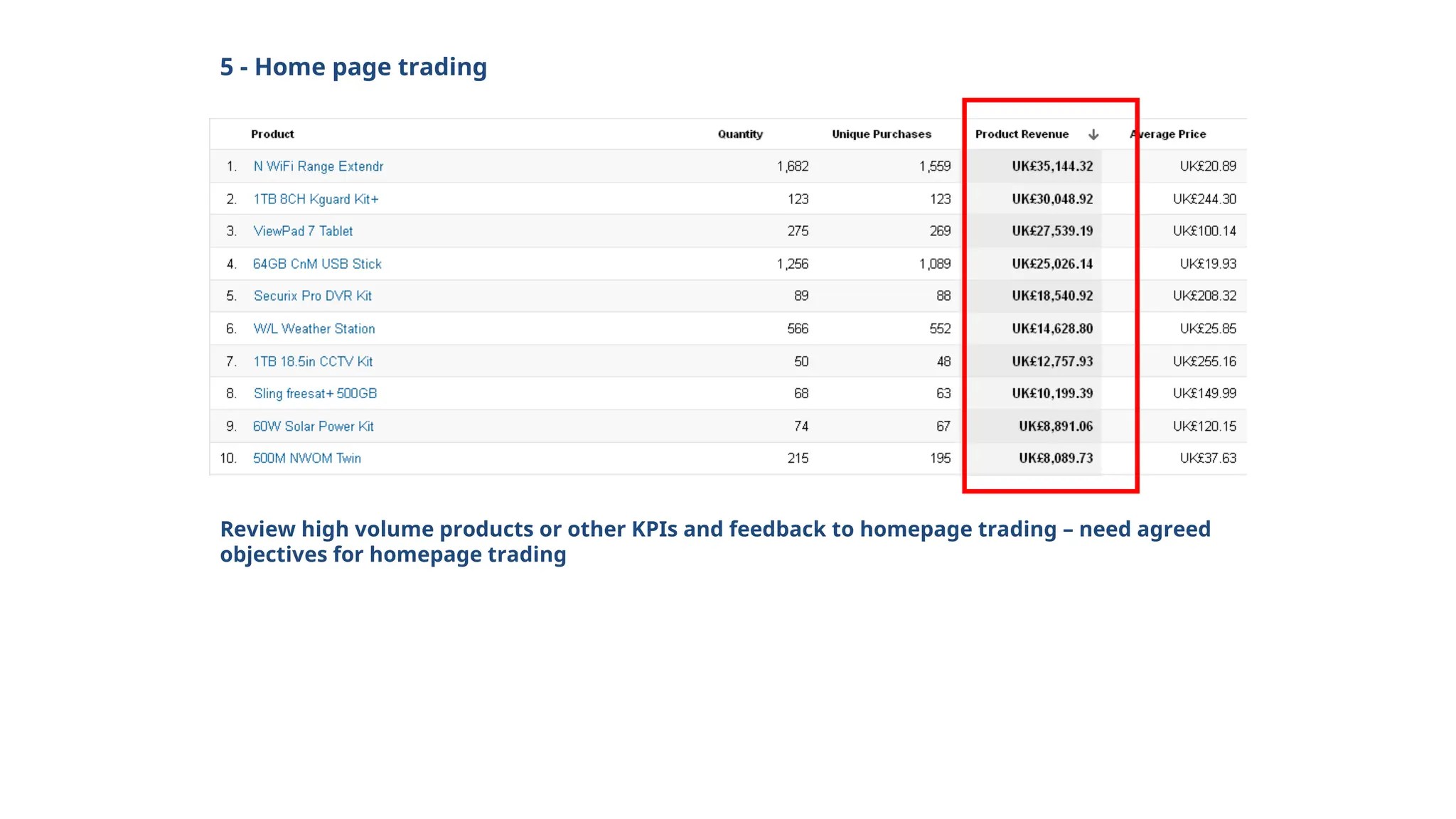
Task: Open the ViewPad 7 Tablet link
Action: (303, 231)
